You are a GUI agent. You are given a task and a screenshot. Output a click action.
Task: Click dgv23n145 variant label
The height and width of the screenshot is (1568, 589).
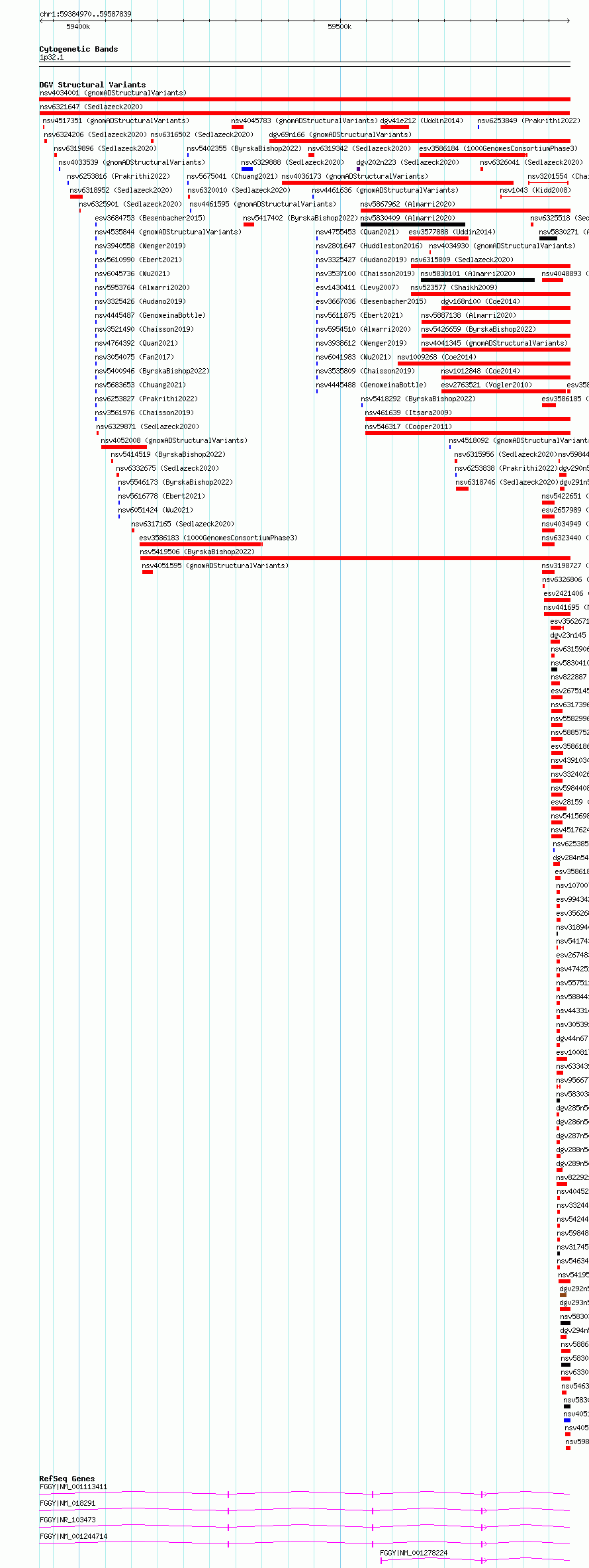568,635
